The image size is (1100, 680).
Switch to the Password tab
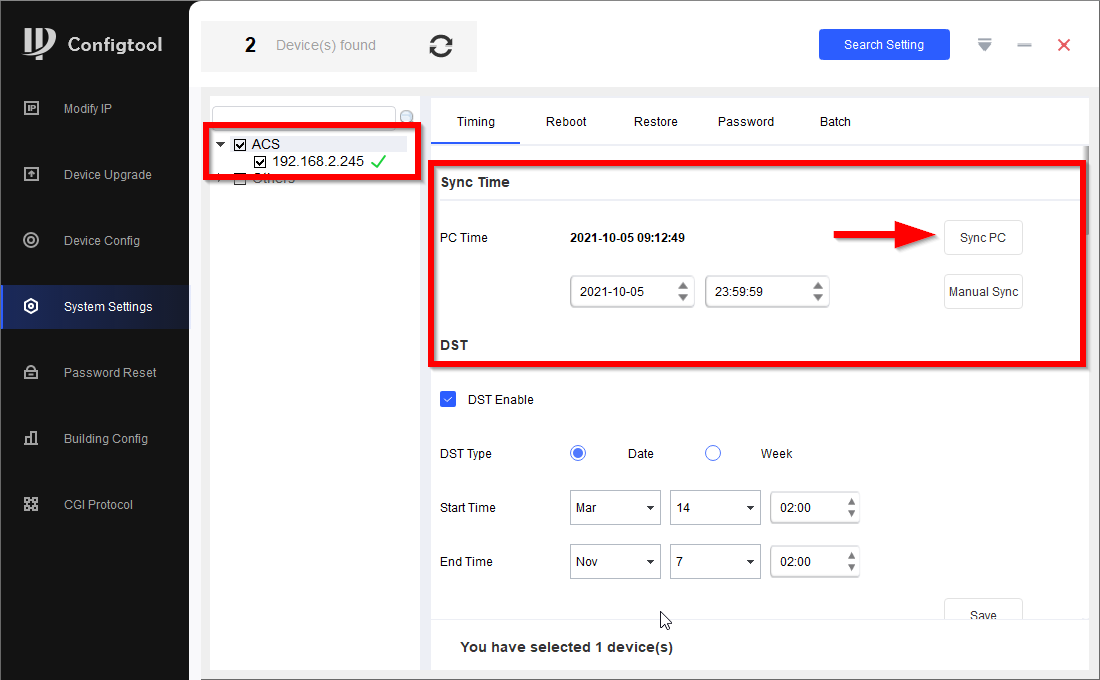point(746,121)
